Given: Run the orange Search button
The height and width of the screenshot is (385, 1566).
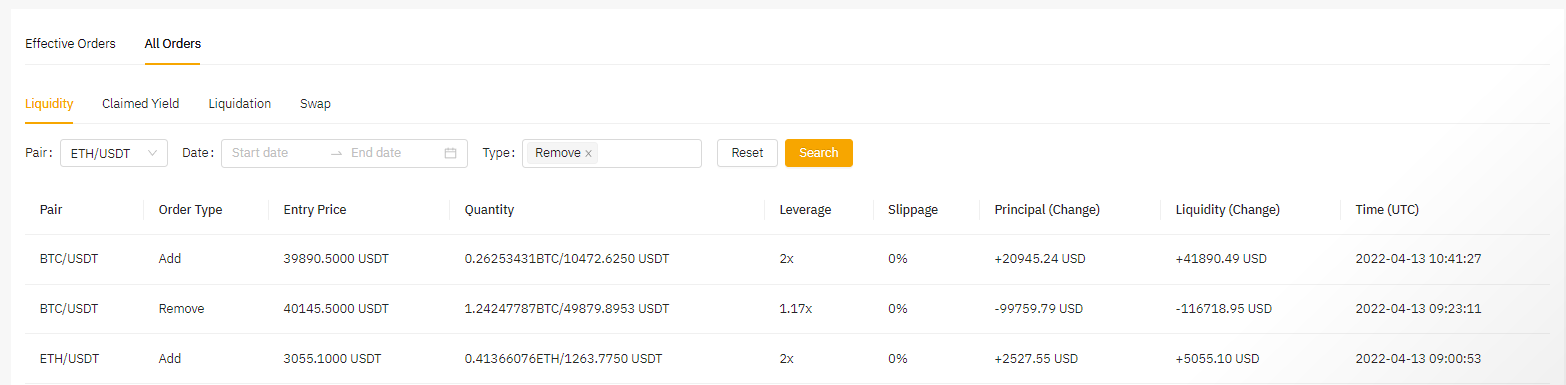Looking at the screenshot, I should (819, 153).
